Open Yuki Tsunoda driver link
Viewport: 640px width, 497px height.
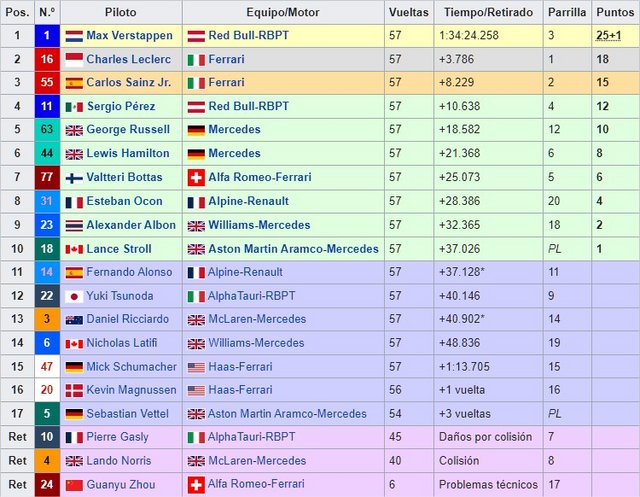[120, 296]
